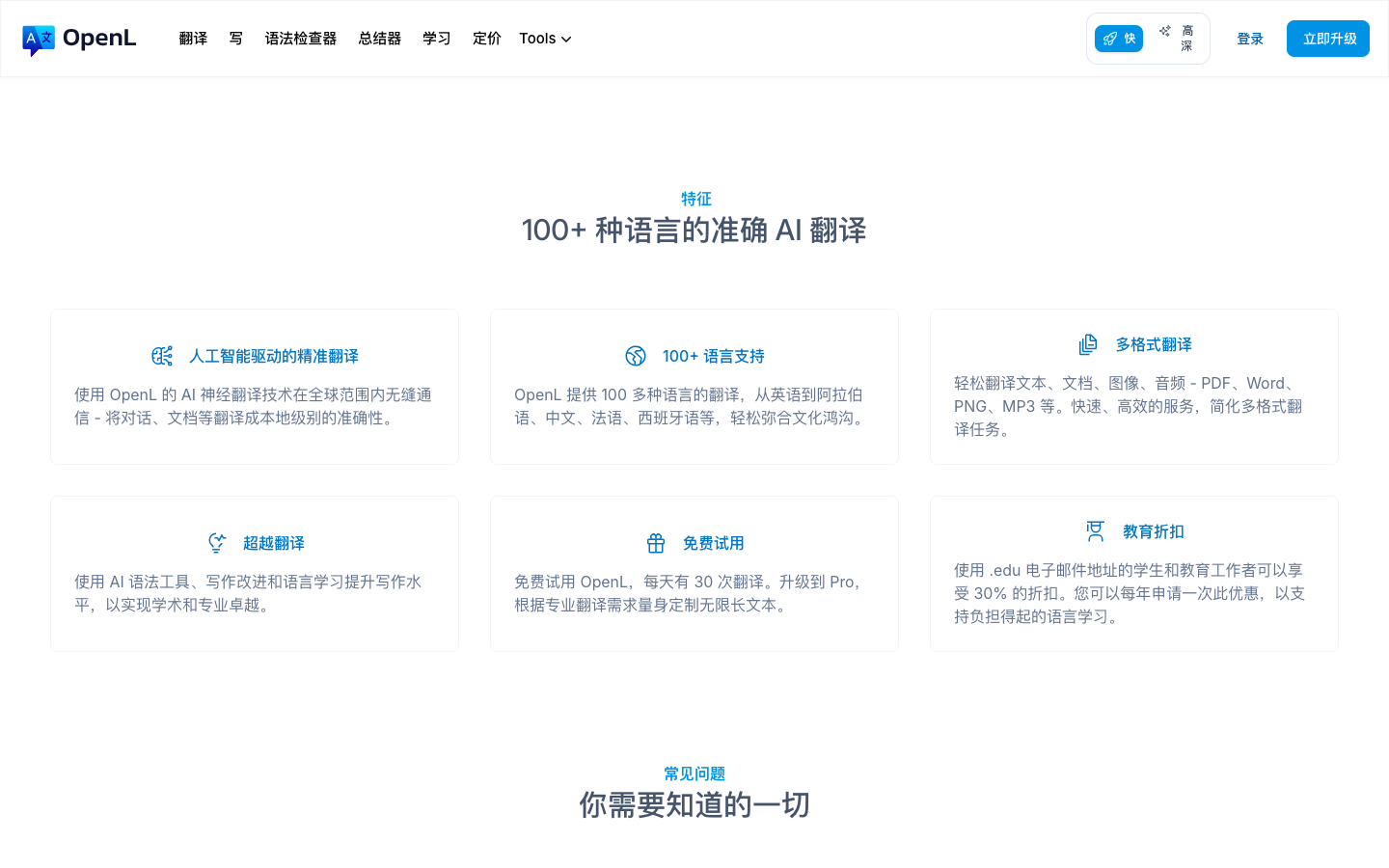This screenshot has height=868, width=1389.
Task: Click the 多格式翻译 card title
Action: tap(1154, 344)
